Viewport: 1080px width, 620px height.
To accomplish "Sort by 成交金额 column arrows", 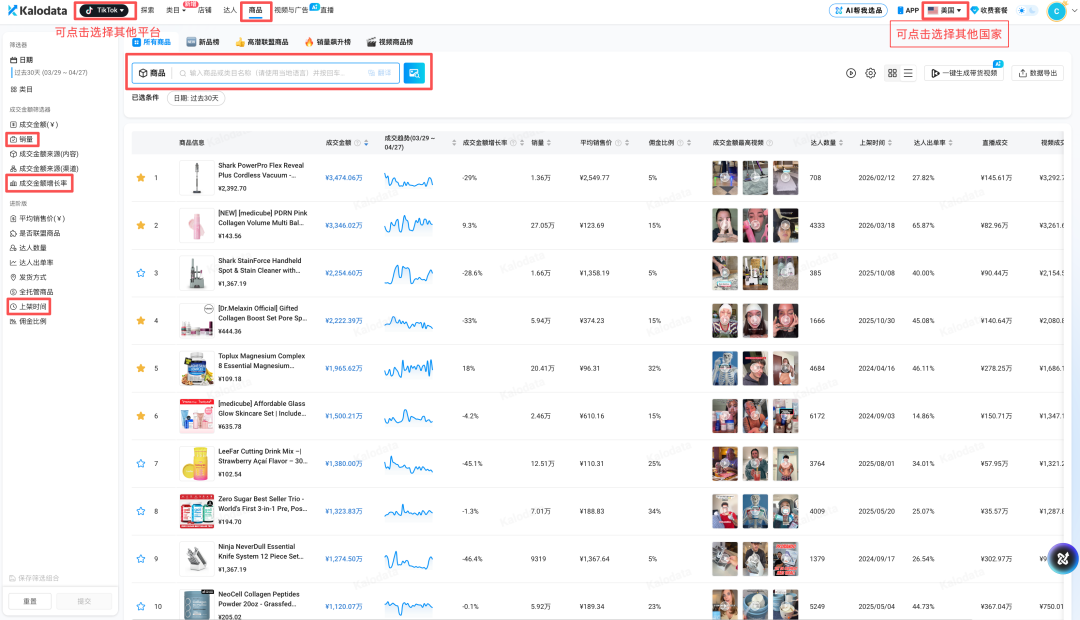I will [366, 143].
